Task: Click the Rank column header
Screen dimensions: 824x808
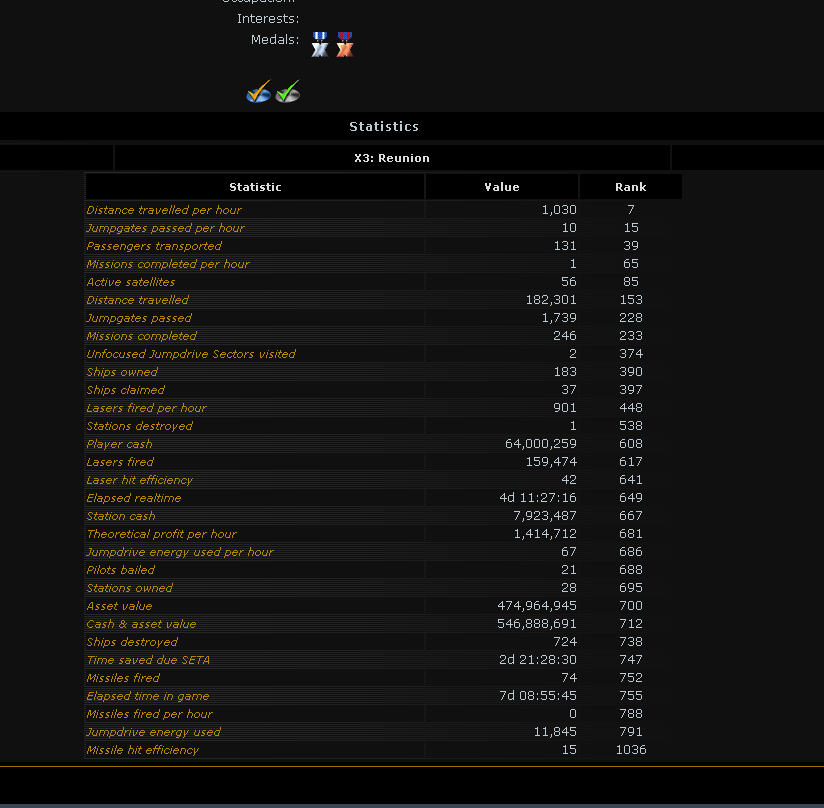Action: coord(631,187)
